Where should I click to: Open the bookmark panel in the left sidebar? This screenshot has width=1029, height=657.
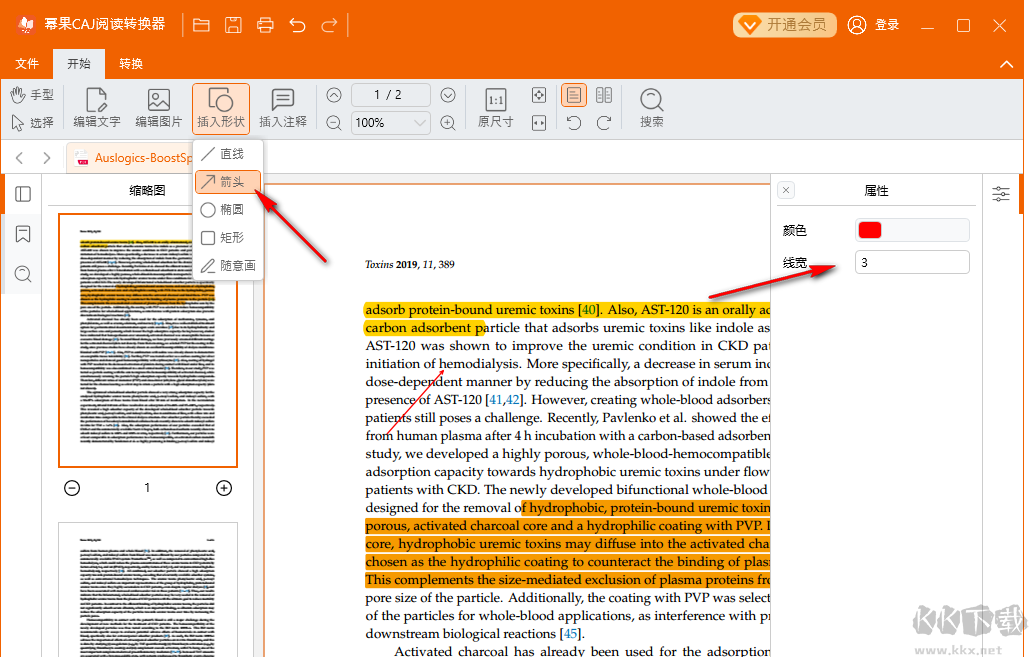click(23, 234)
